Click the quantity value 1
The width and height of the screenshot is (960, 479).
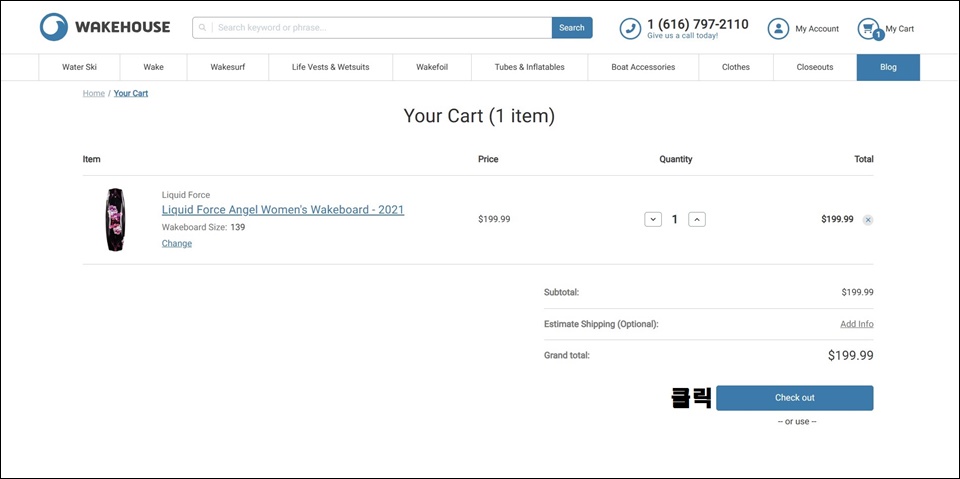[x=675, y=219]
